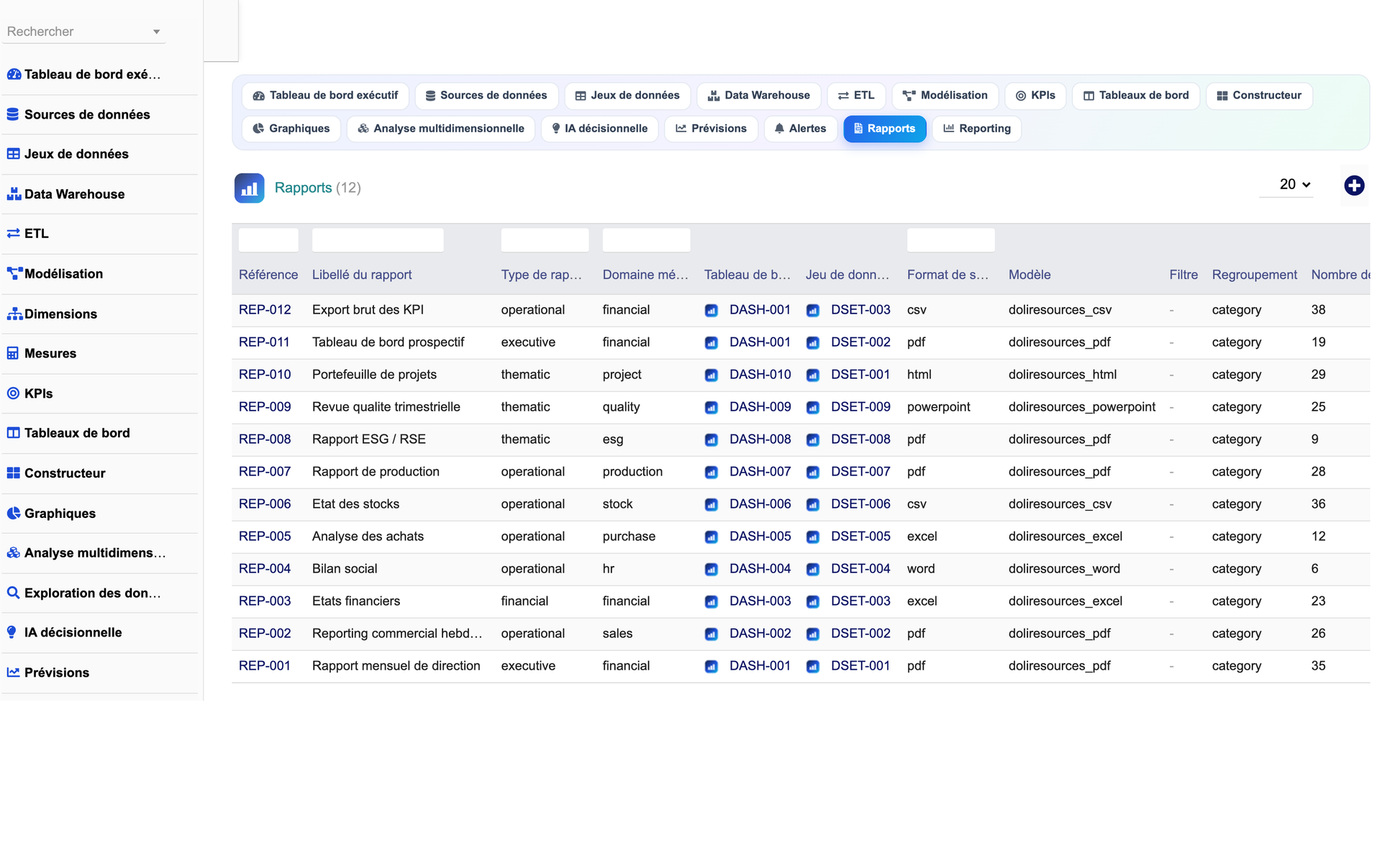Sort by Libellé du rapport column header
The image size is (1400, 866).
[362, 275]
